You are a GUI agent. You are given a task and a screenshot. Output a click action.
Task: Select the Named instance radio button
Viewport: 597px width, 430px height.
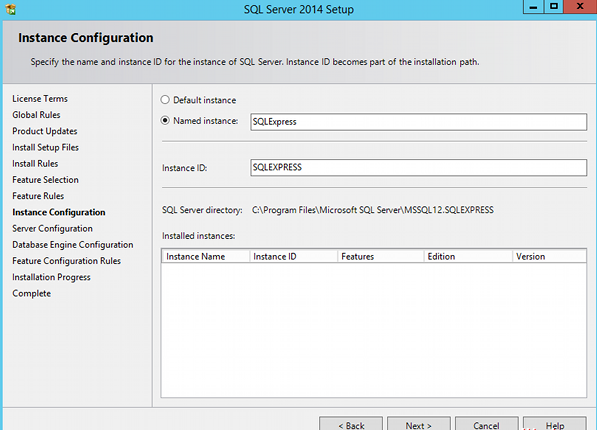pyautogui.click(x=165, y=120)
